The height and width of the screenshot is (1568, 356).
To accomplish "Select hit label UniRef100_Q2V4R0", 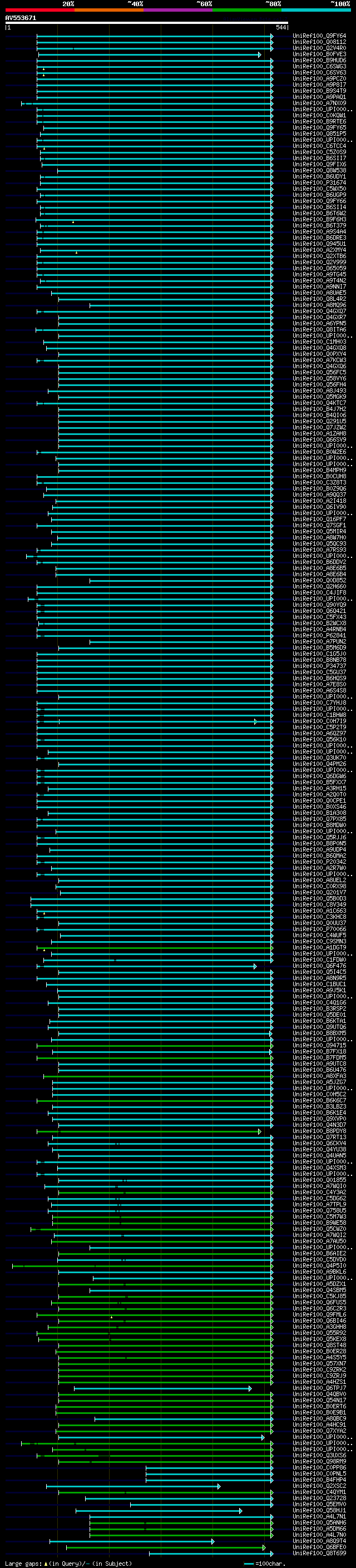I will [x=319, y=48].
